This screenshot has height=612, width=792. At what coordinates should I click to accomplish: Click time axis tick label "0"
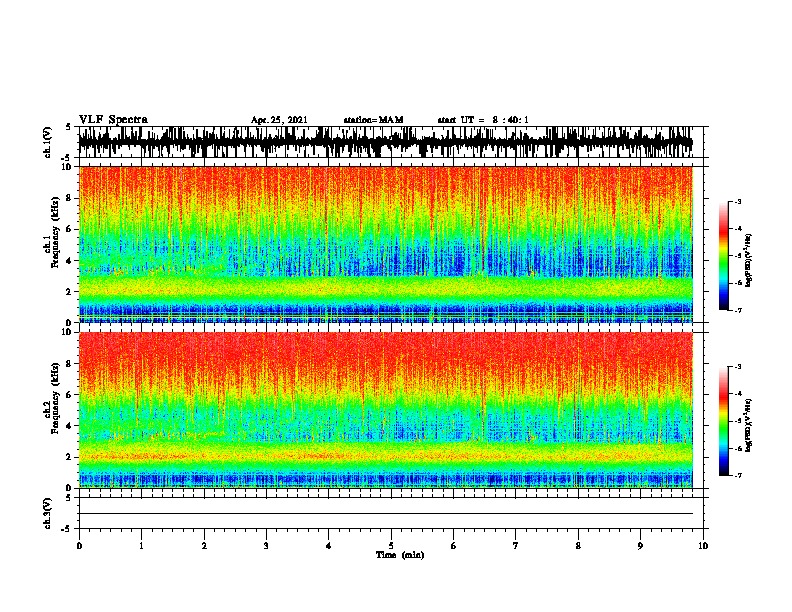pyautogui.click(x=79, y=545)
